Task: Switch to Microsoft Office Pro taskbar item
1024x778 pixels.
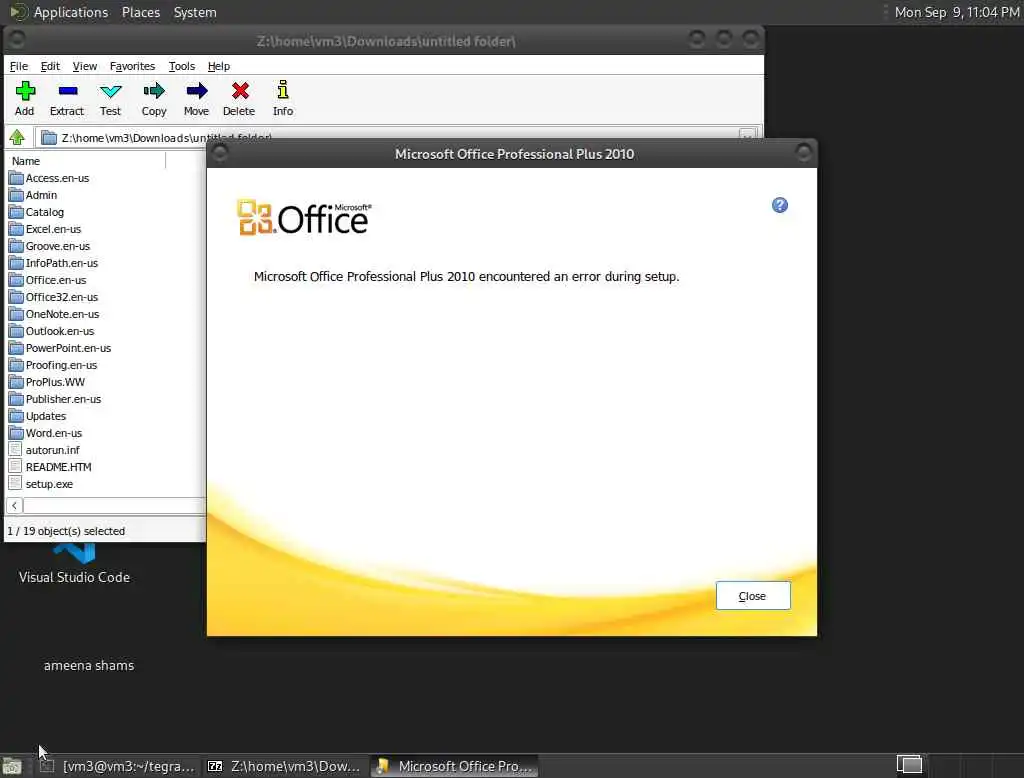Action: [x=455, y=766]
